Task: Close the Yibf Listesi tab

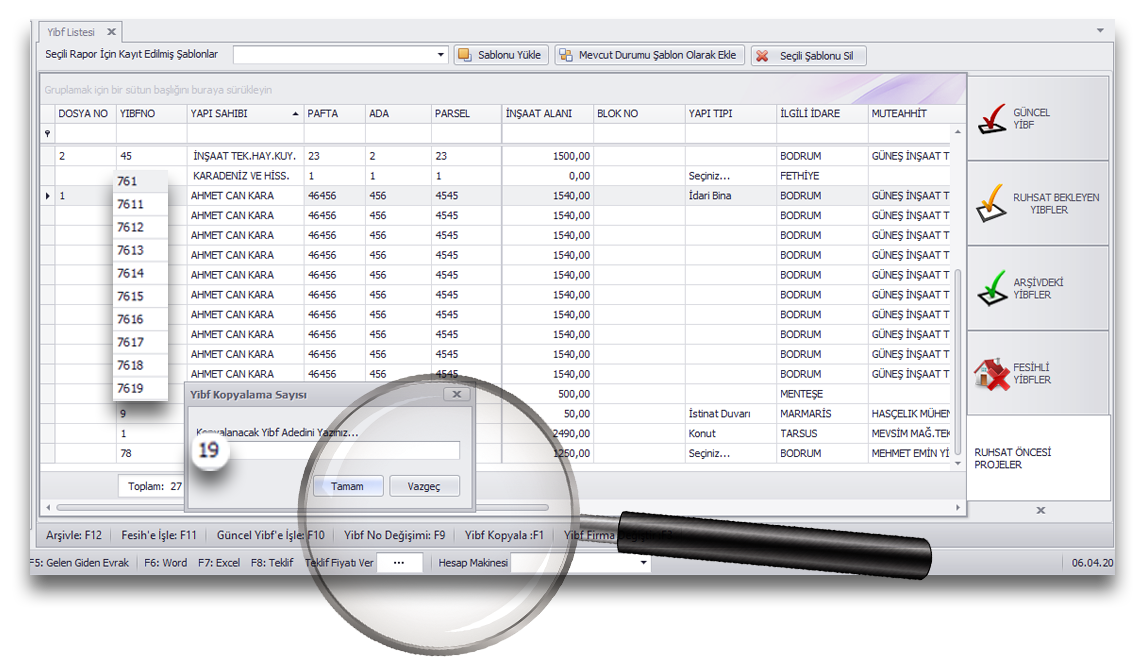Action: pos(111,32)
